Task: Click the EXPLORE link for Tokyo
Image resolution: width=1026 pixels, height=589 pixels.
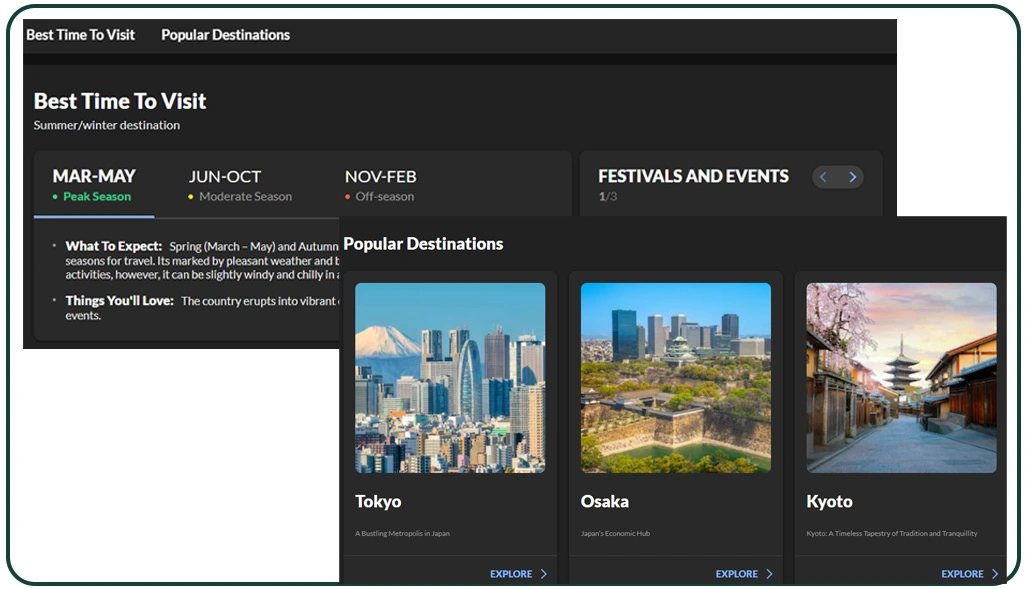Action: tap(511, 574)
